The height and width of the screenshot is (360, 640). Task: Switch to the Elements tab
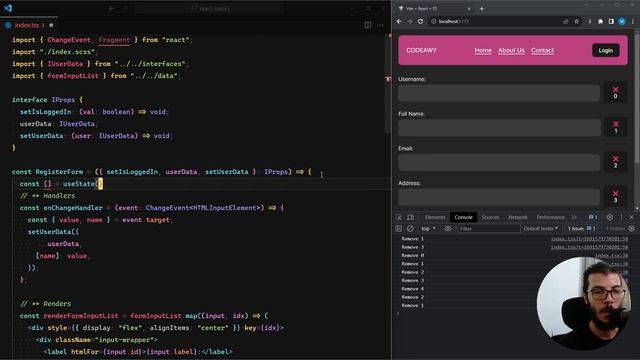click(435, 218)
